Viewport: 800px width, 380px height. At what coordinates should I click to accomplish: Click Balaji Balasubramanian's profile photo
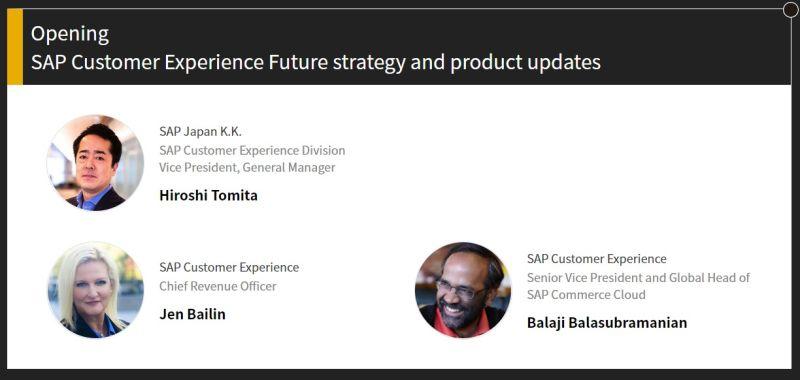coord(463,290)
